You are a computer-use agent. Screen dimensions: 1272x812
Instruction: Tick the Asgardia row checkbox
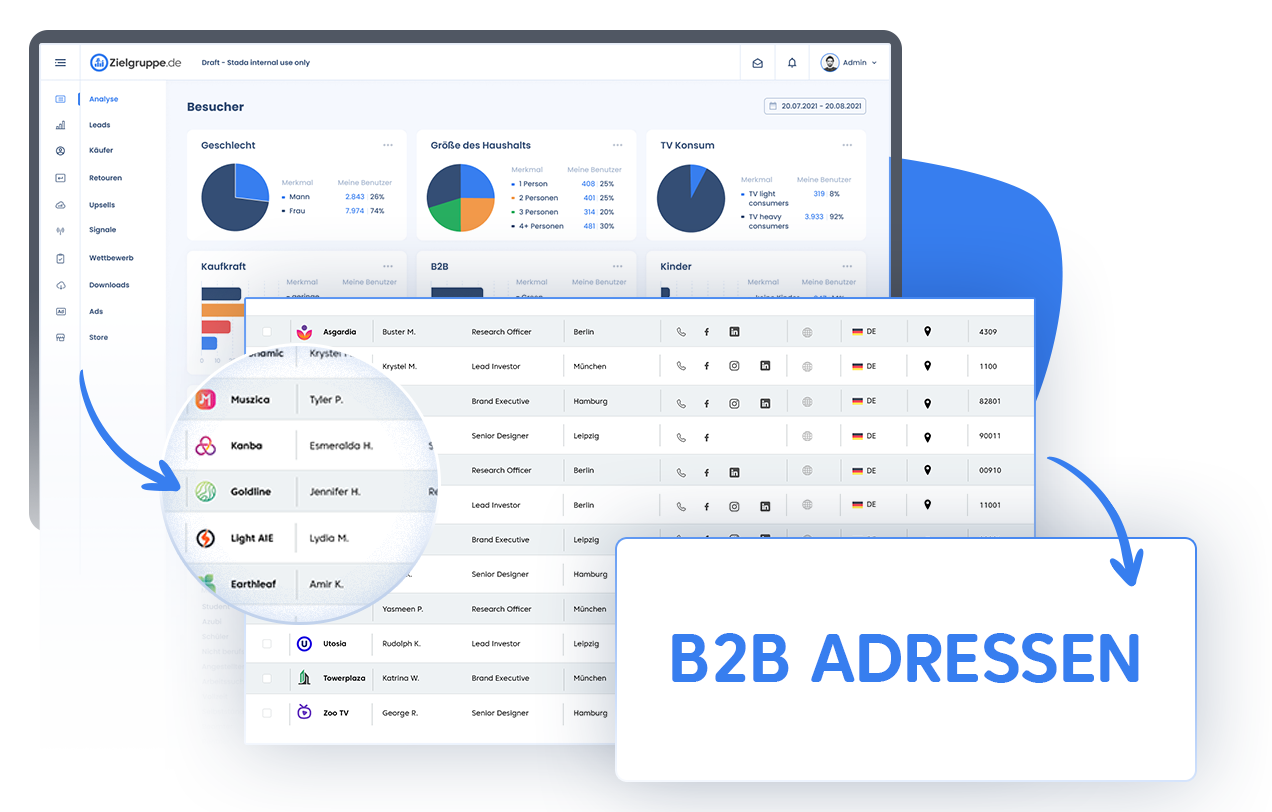(x=267, y=332)
